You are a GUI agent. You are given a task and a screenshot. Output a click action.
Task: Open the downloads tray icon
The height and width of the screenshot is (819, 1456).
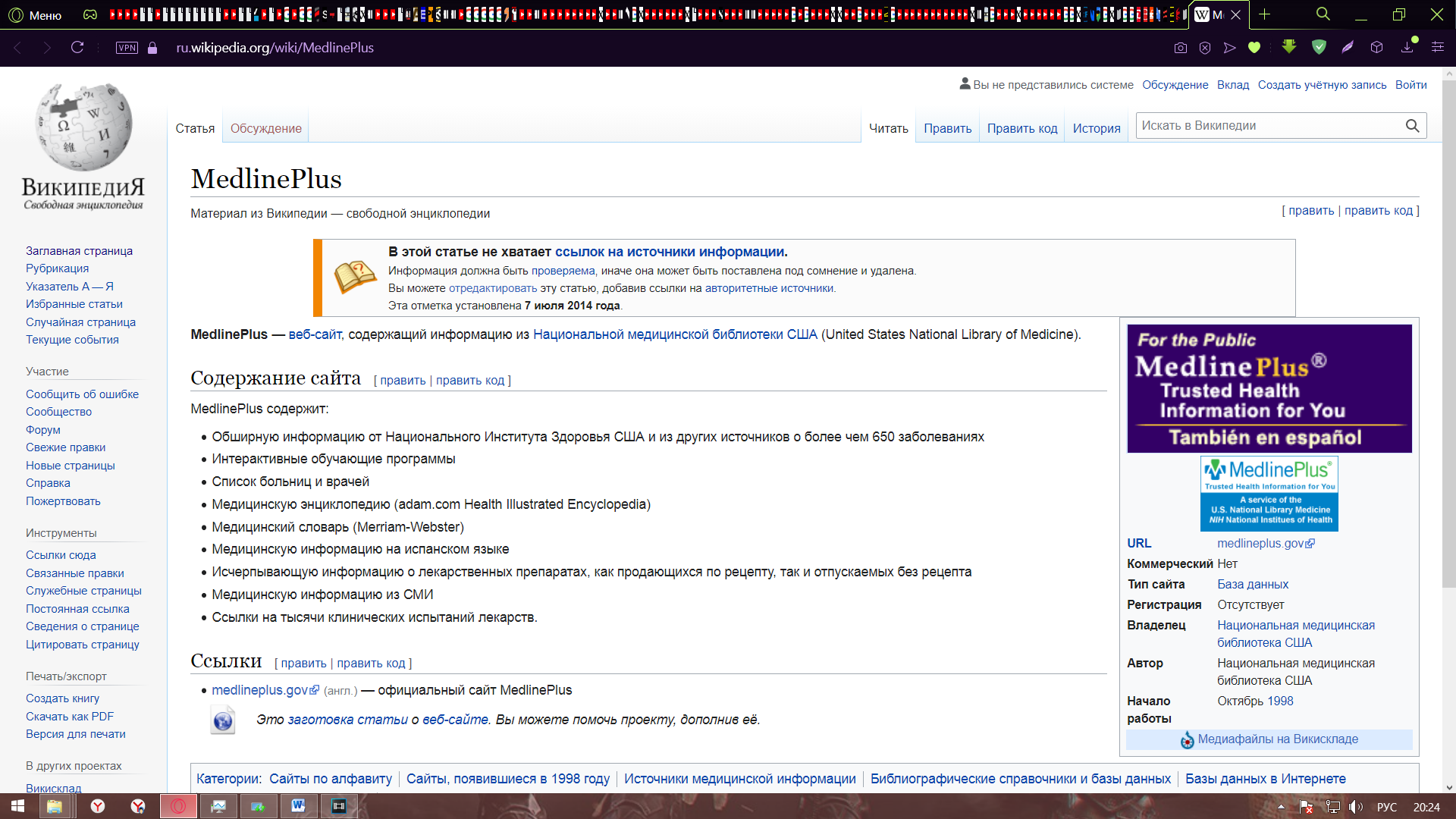click(x=1407, y=47)
